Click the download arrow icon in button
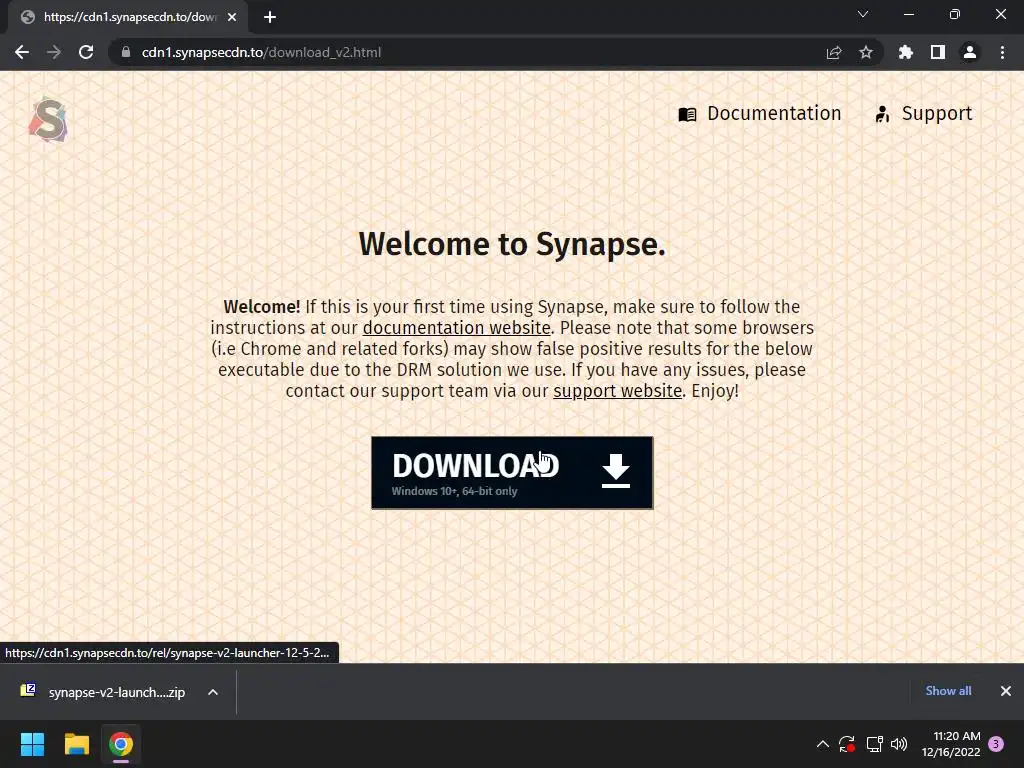 [x=615, y=471]
